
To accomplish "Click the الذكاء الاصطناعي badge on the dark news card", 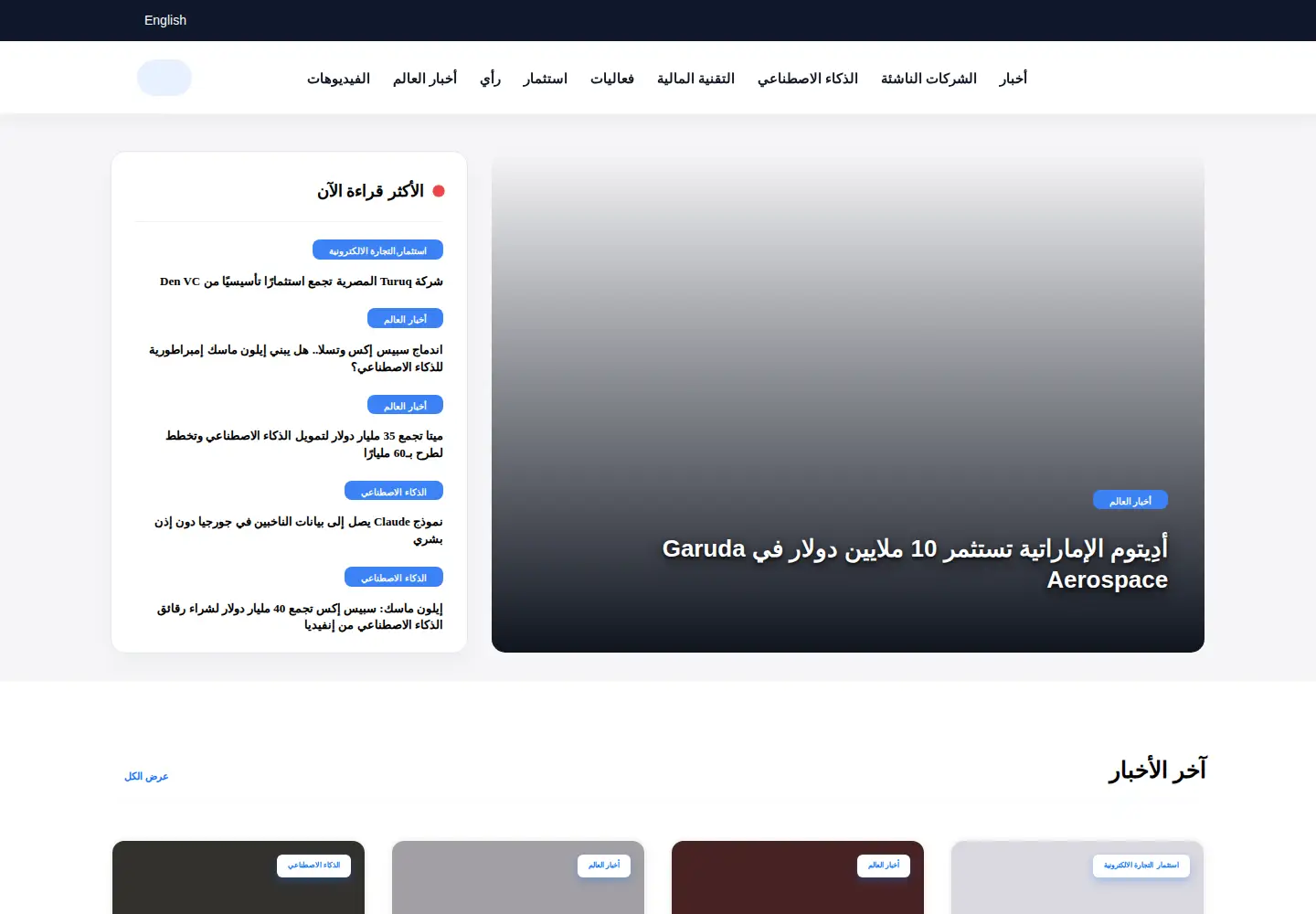I will click(x=313, y=866).
